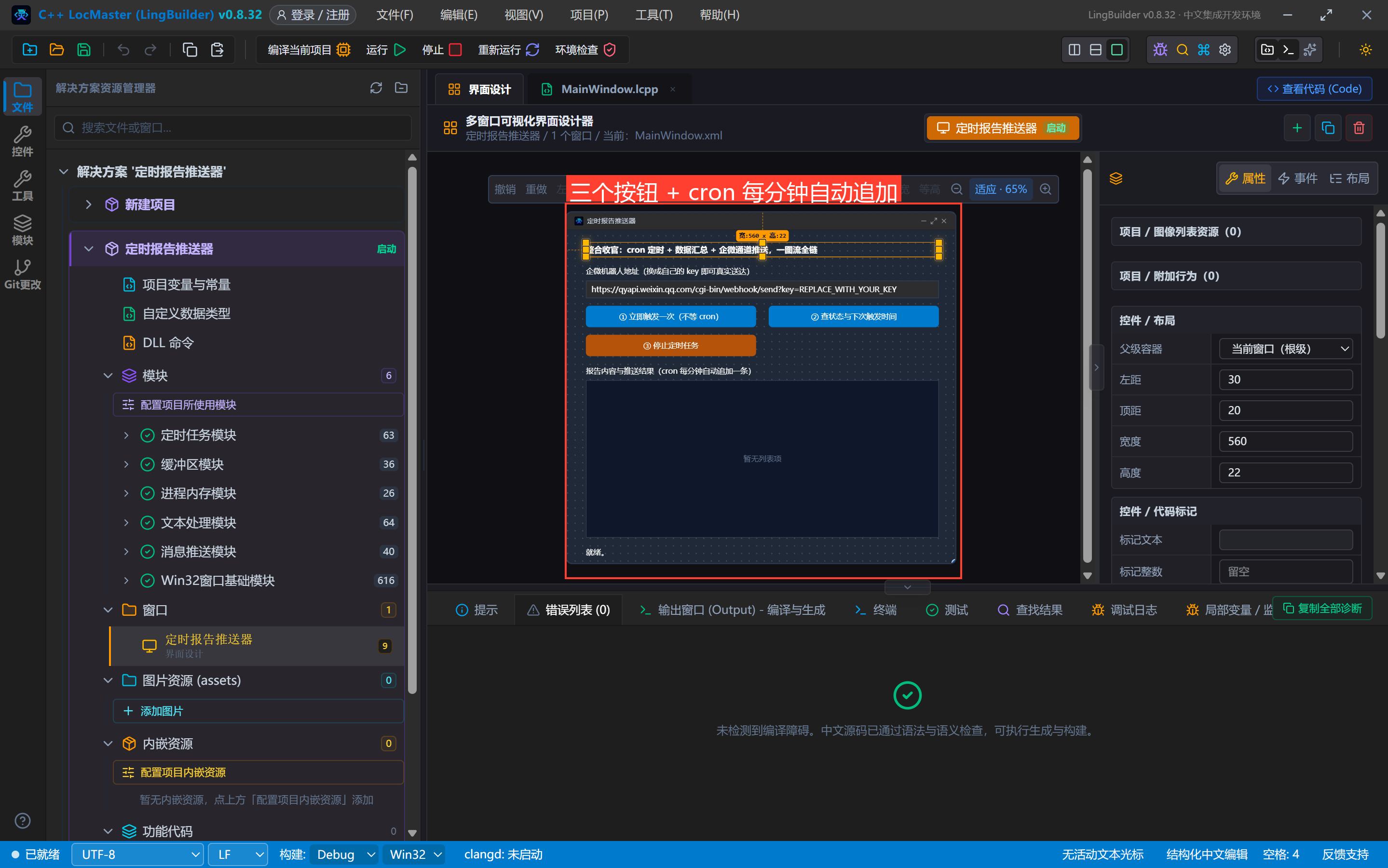Click the 复制全部诊断 button
This screenshot has width=1388, height=868.
click(1321, 609)
